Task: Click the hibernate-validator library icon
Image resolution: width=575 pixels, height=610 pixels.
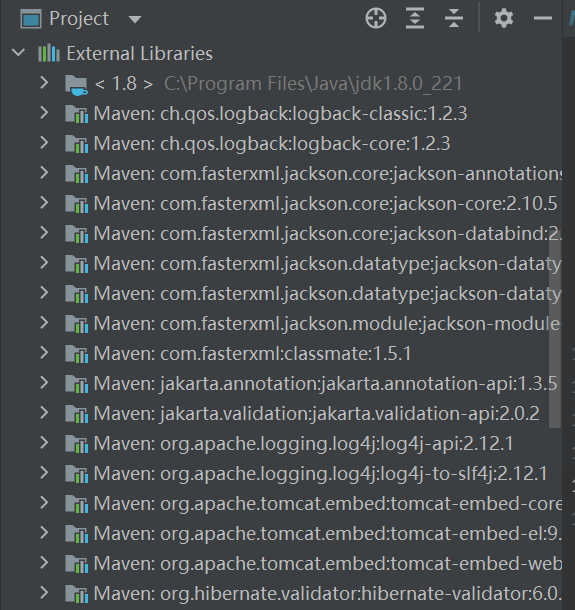Action: pos(76,594)
